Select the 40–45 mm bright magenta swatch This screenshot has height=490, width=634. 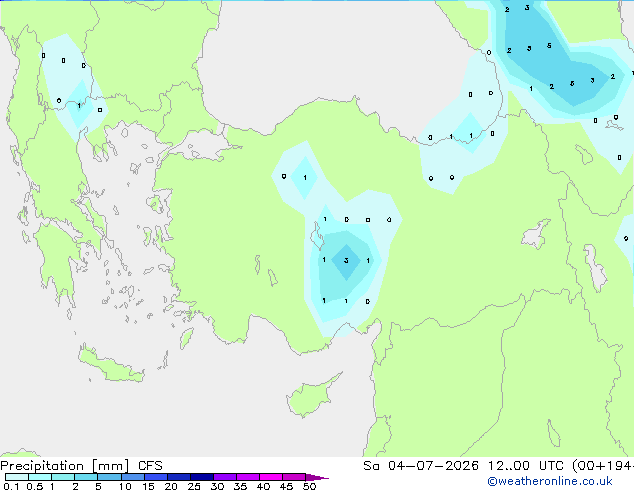271,477
